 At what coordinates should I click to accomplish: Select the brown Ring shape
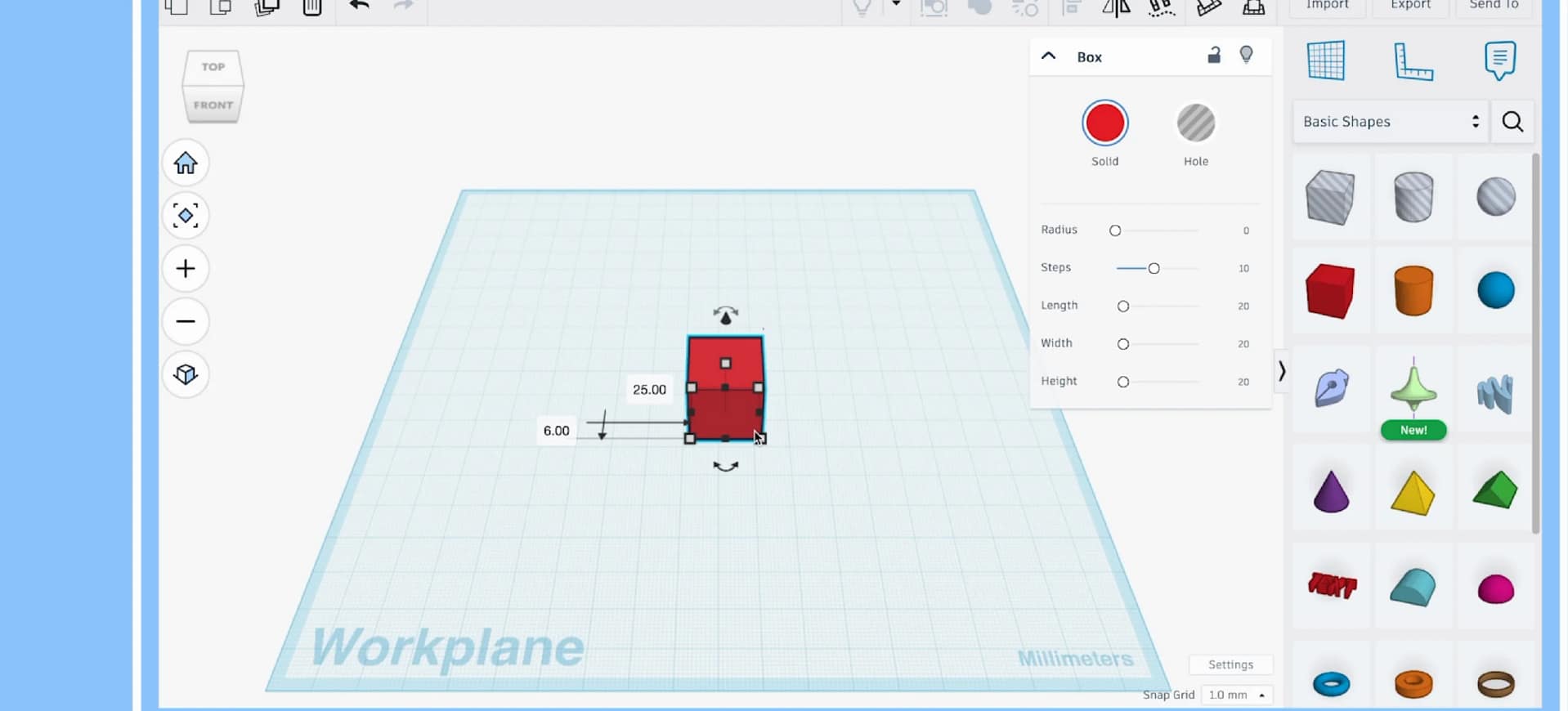[x=1496, y=683]
